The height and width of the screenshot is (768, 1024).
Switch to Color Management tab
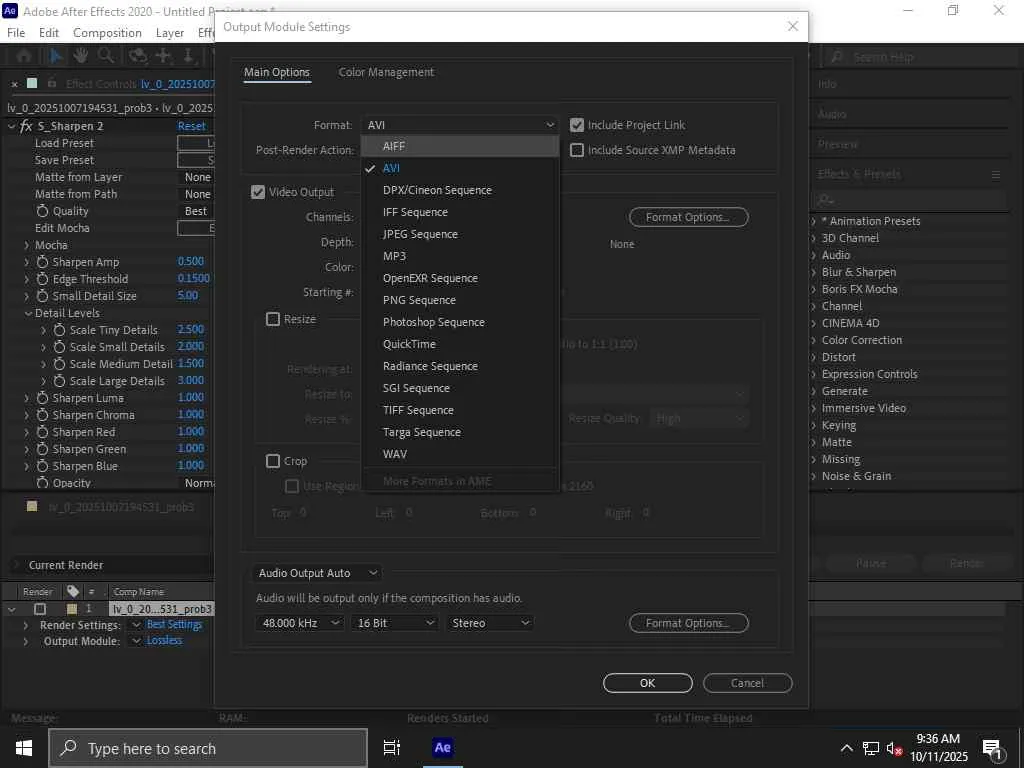click(x=386, y=72)
